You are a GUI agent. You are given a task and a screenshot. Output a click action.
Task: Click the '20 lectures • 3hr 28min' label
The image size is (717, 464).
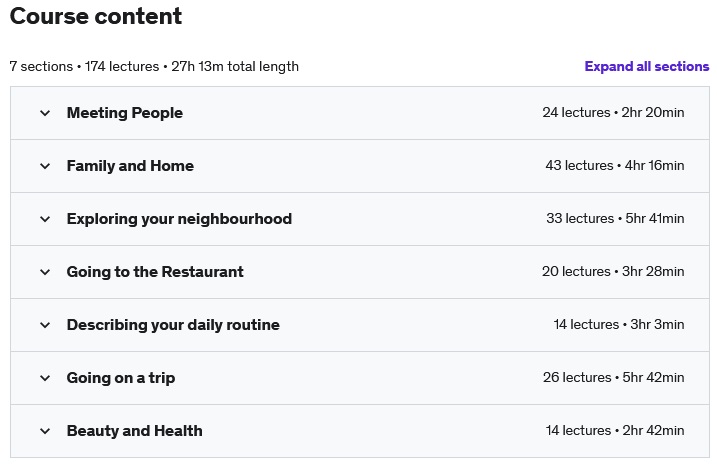(x=613, y=272)
